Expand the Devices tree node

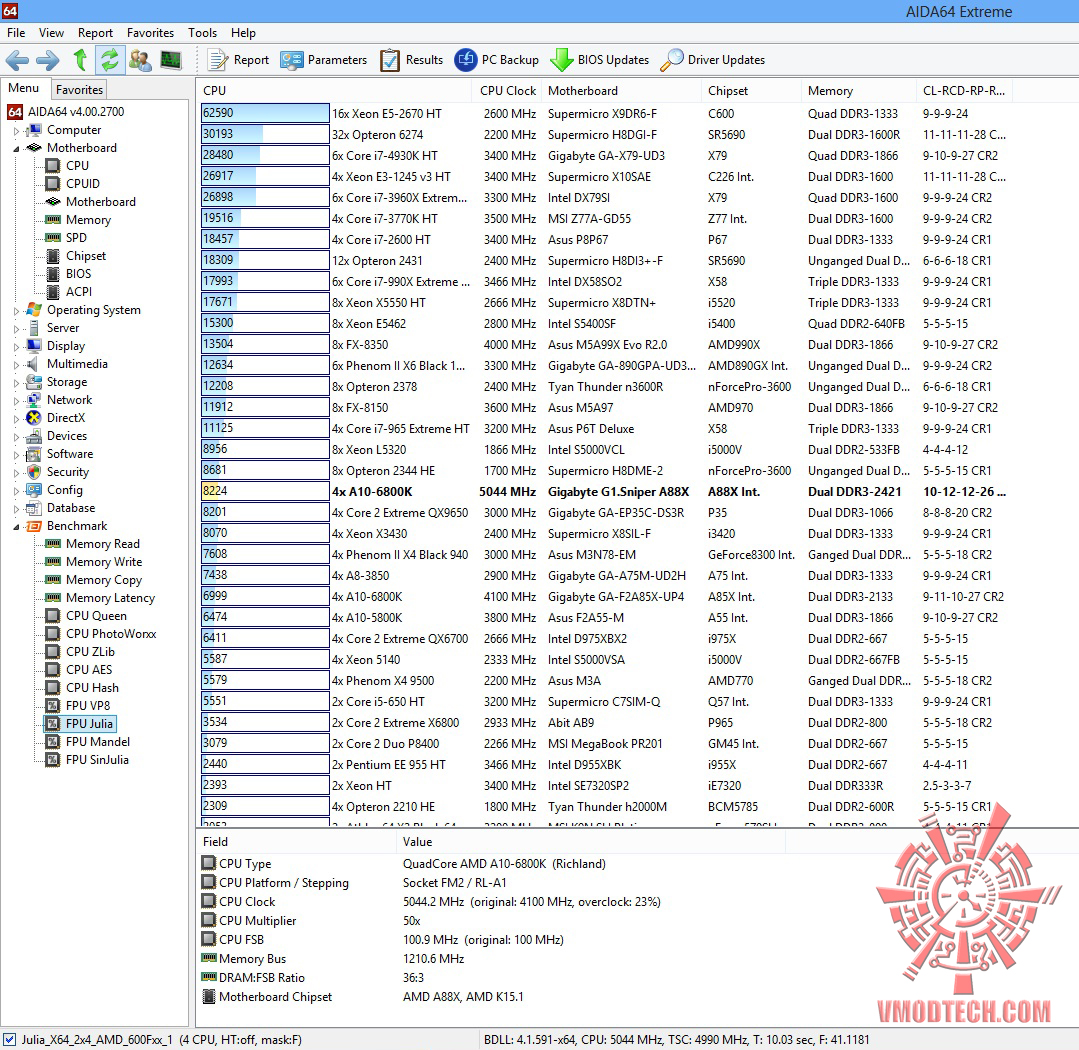point(17,437)
